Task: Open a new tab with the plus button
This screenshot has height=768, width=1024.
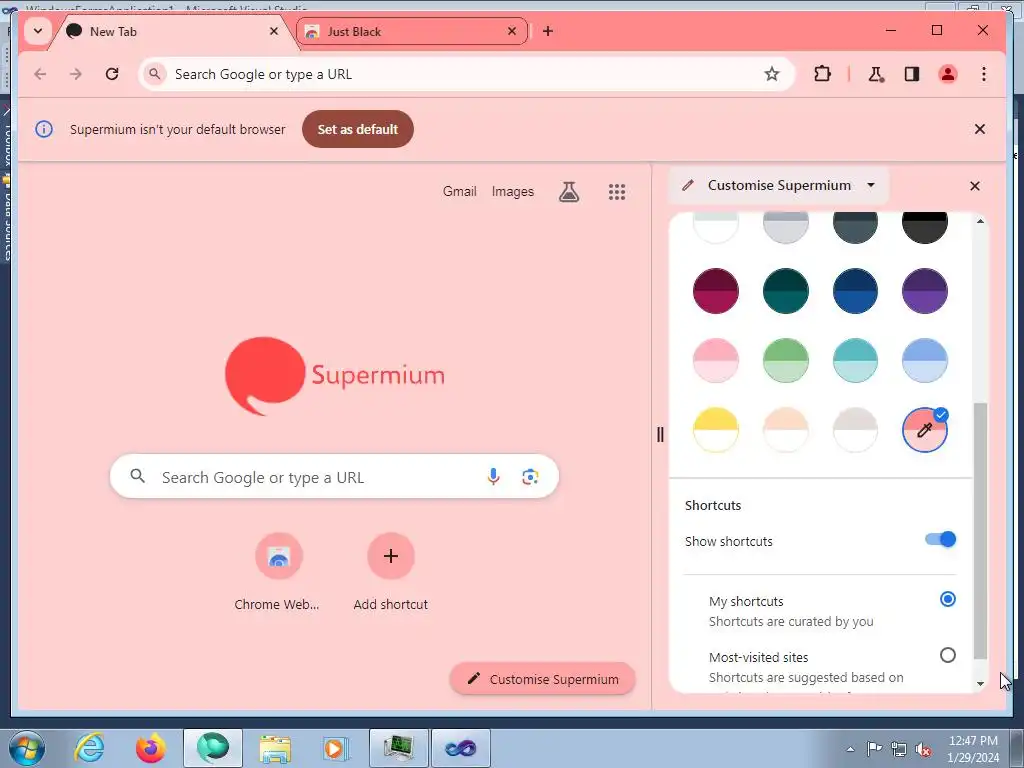Action: pyautogui.click(x=548, y=31)
